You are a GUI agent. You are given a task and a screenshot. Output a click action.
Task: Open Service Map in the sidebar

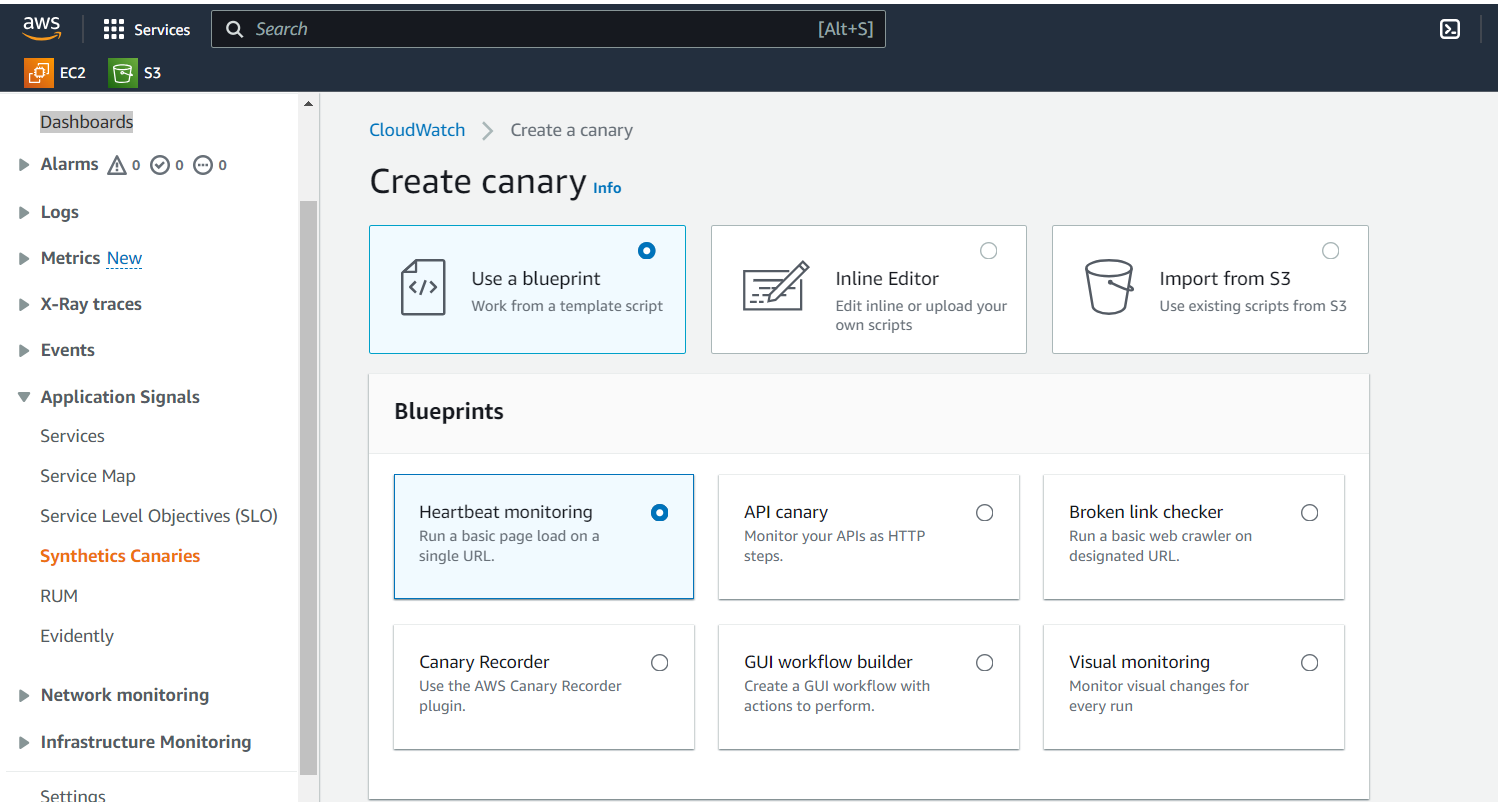[88, 476]
